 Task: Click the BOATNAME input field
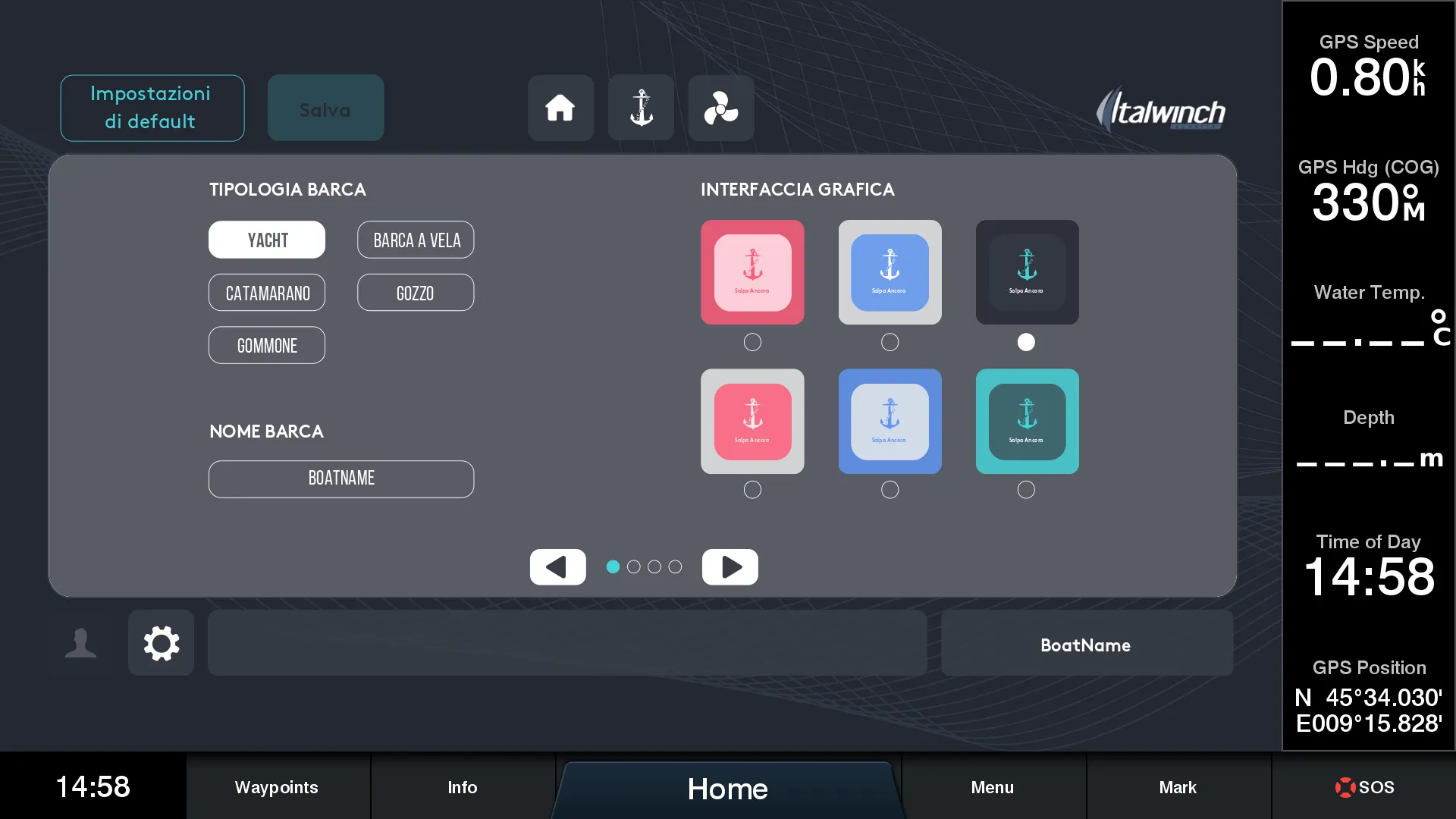tap(341, 477)
